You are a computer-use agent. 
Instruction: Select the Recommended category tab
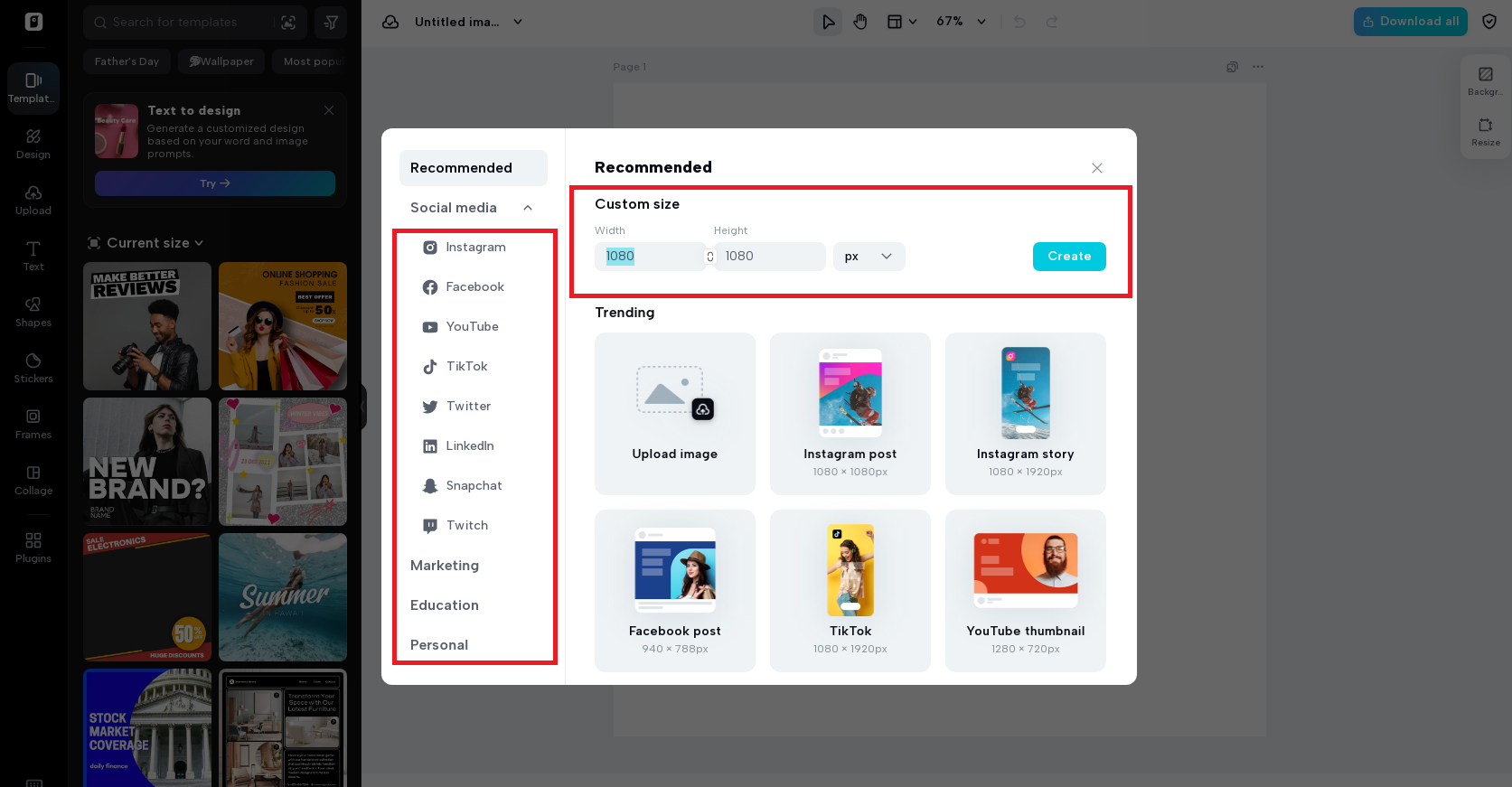[x=473, y=168]
